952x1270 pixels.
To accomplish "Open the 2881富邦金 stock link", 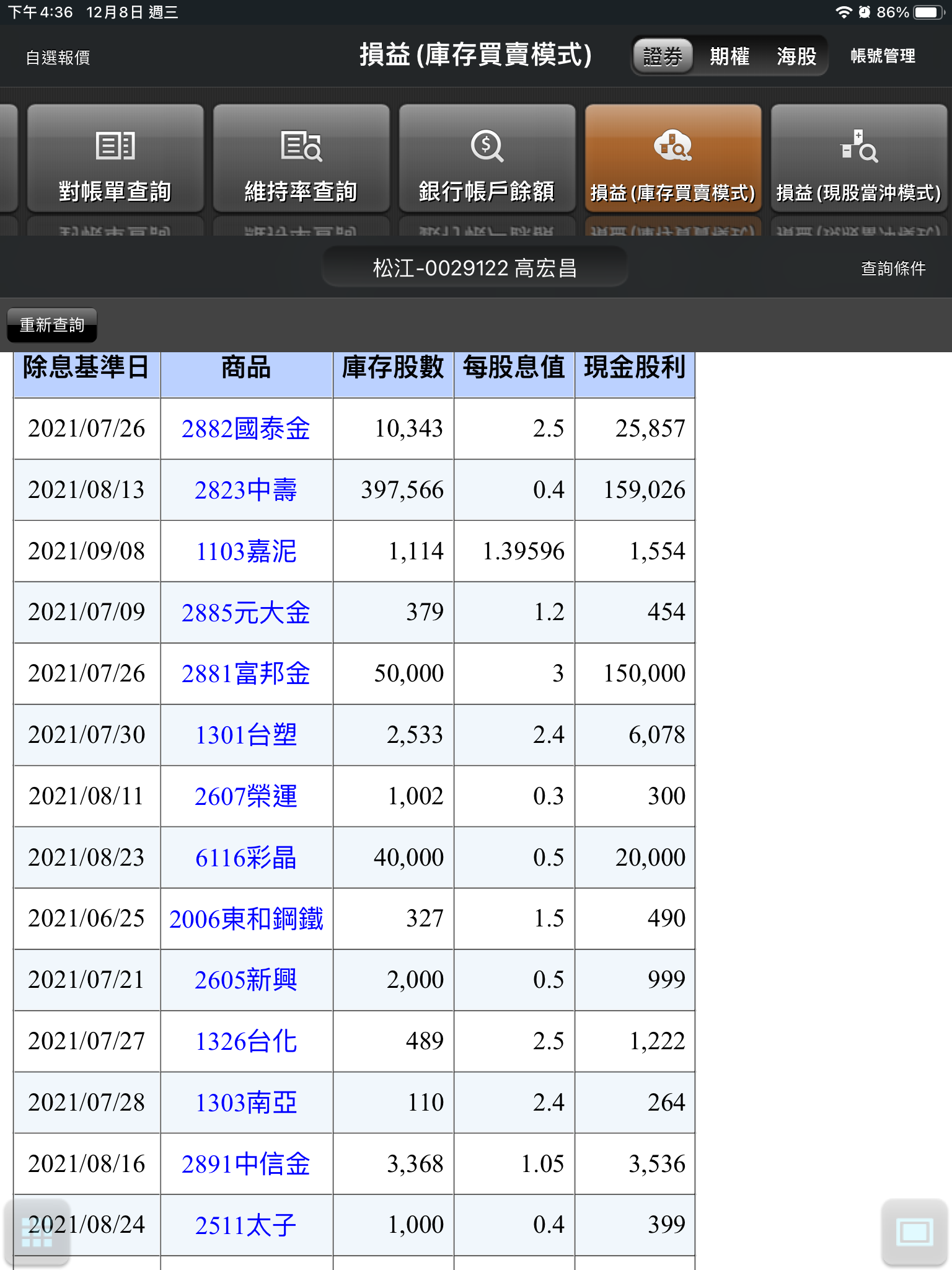I will 245,673.
